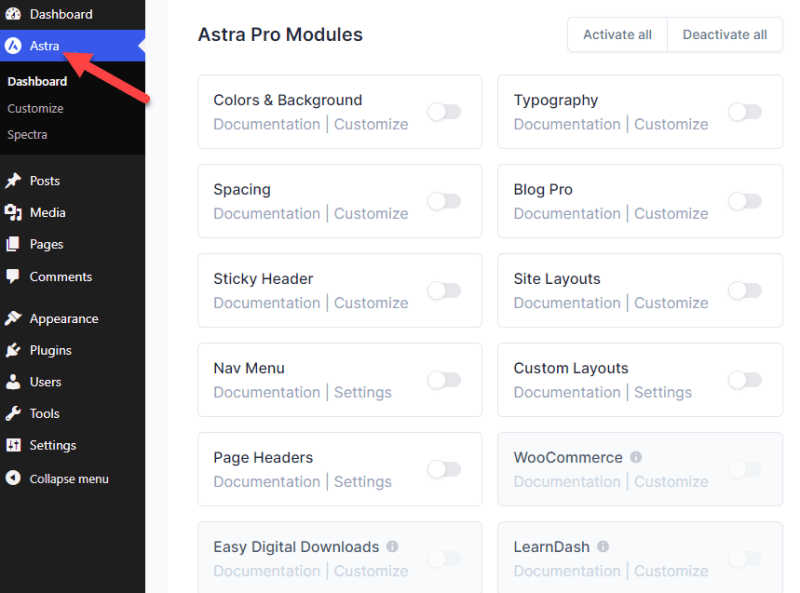Viewport: 800px width, 593px height.
Task: Toggle the disabled WooCommerce module switch
Action: point(745,469)
